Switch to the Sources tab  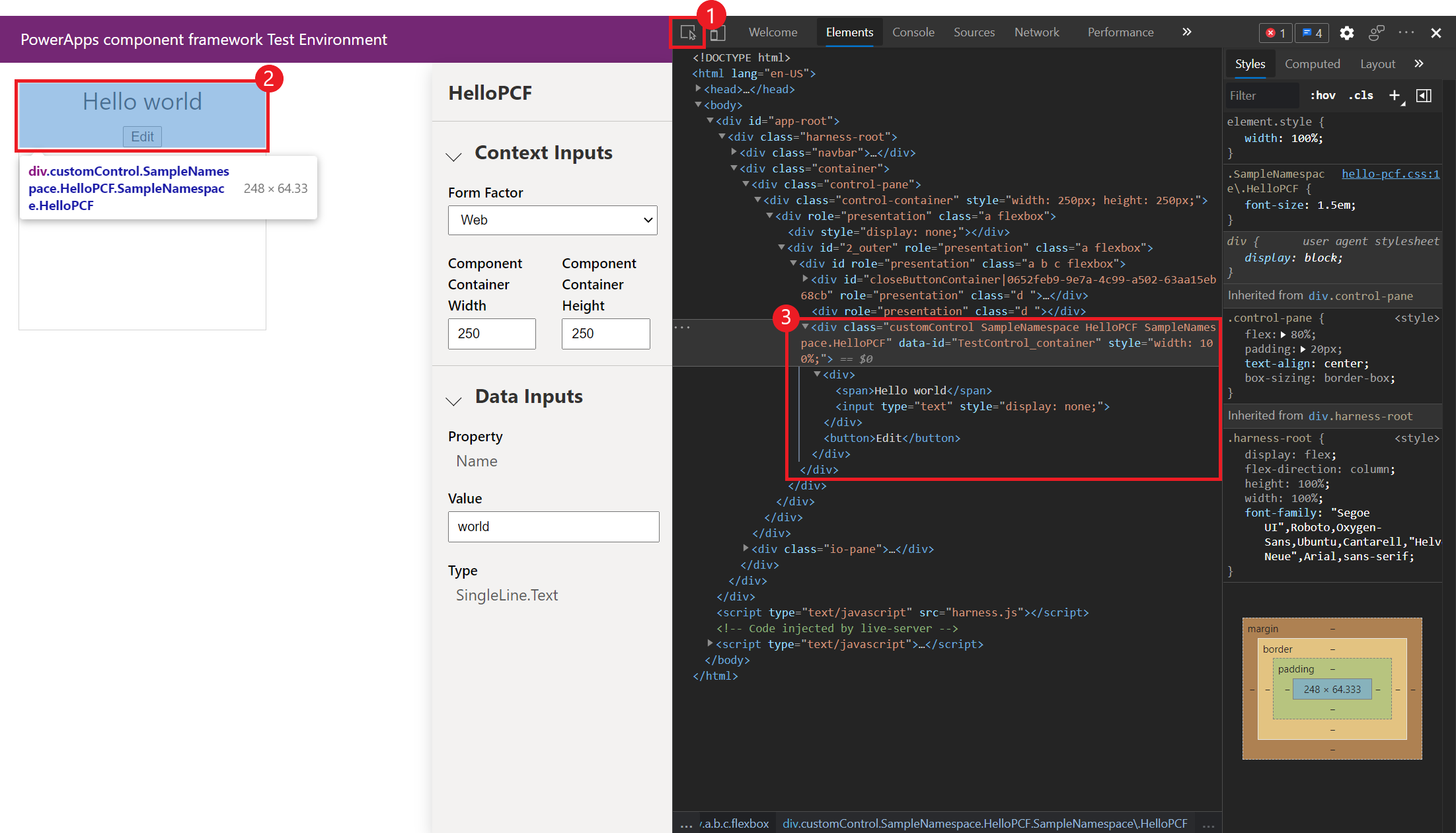(974, 32)
